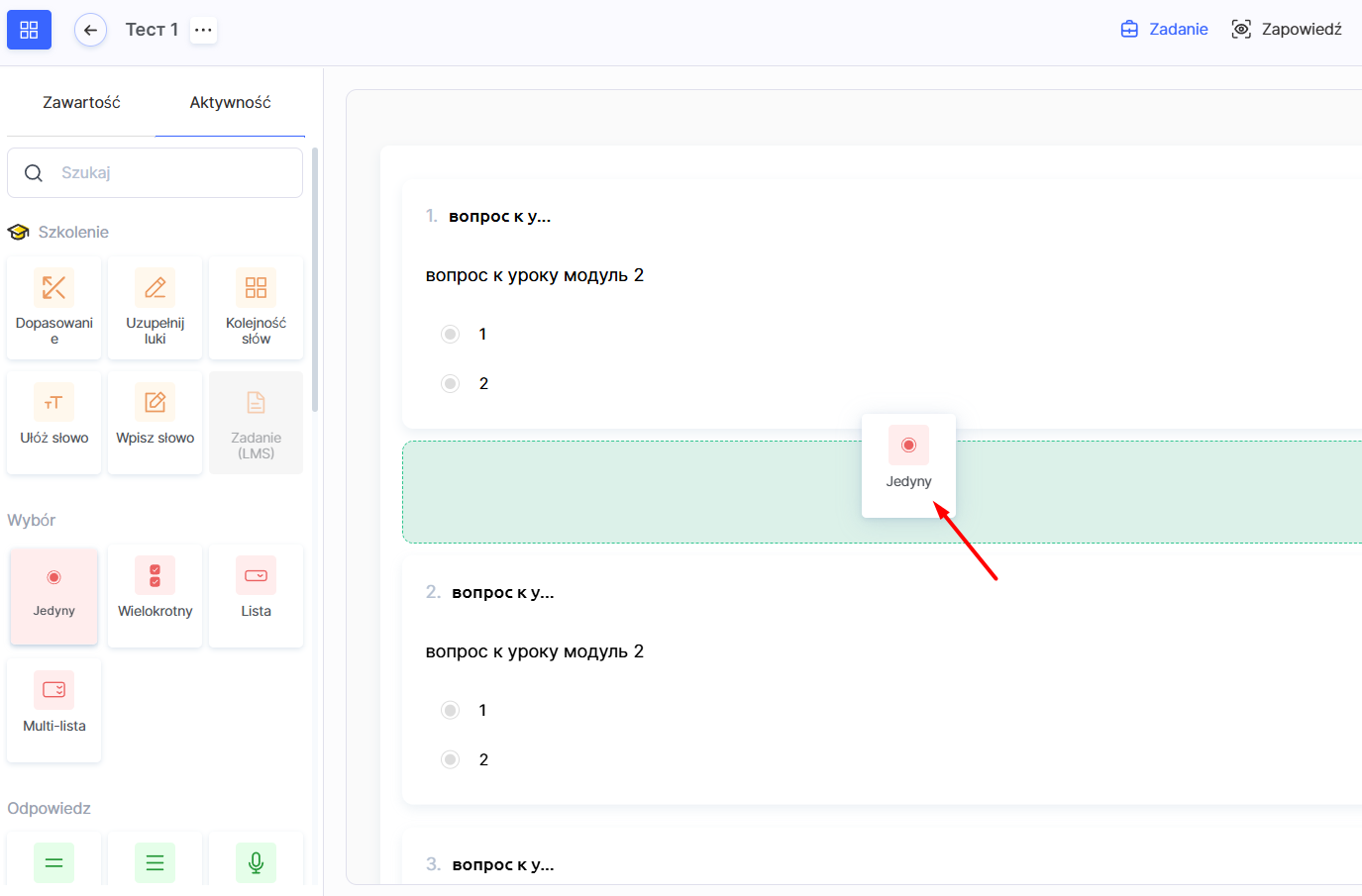Select the Dopasowanie activity icon

(x=54, y=288)
